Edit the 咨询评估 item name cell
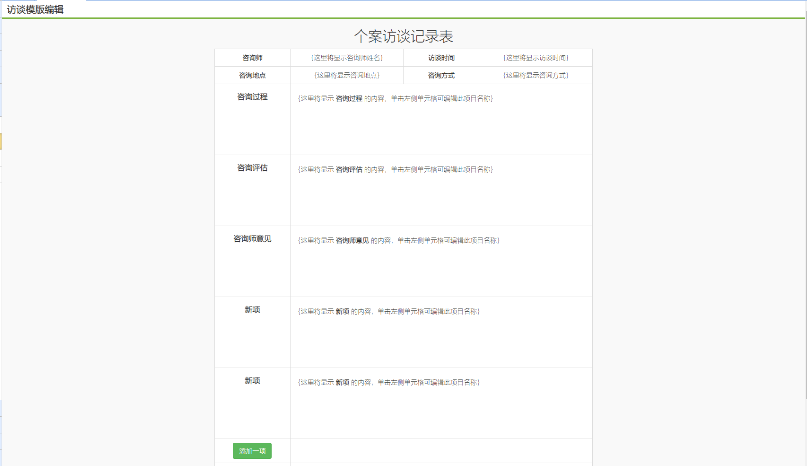Viewport: 807px width, 467px height. click(x=252, y=168)
